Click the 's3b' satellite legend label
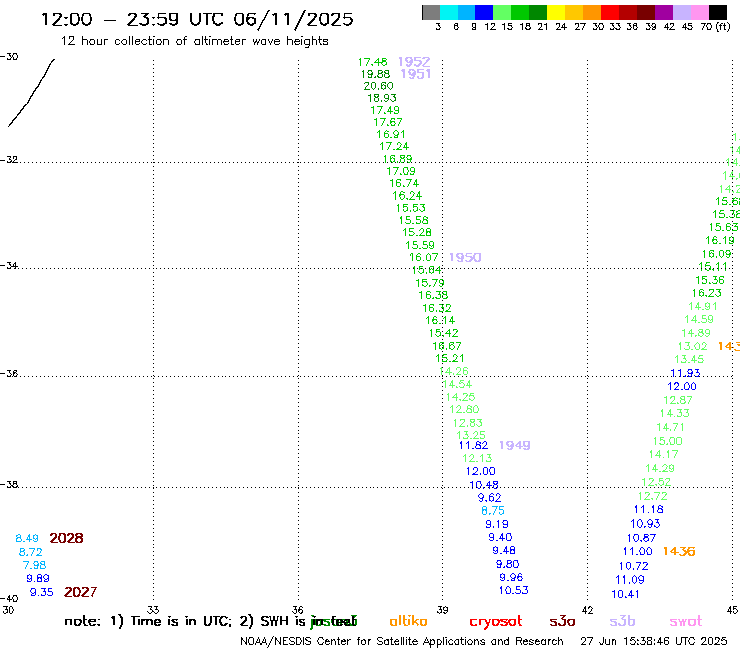The width and height of the screenshot is (740, 650). pyautogui.click(x=622, y=621)
